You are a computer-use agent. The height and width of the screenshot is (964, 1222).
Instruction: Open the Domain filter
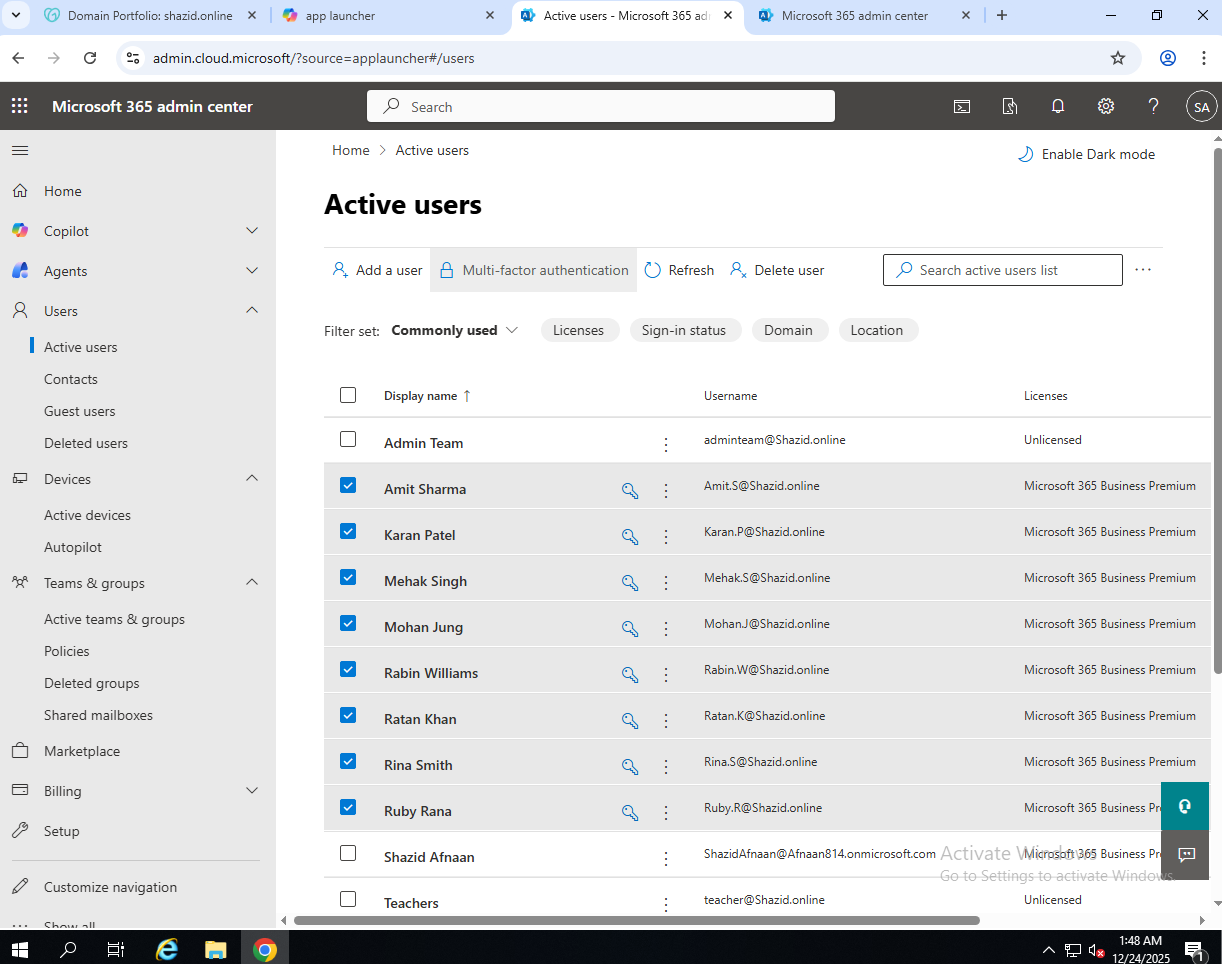coord(788,330)
